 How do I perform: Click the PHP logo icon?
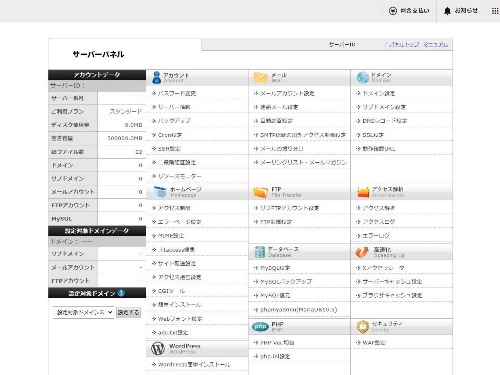coord(260,327)
